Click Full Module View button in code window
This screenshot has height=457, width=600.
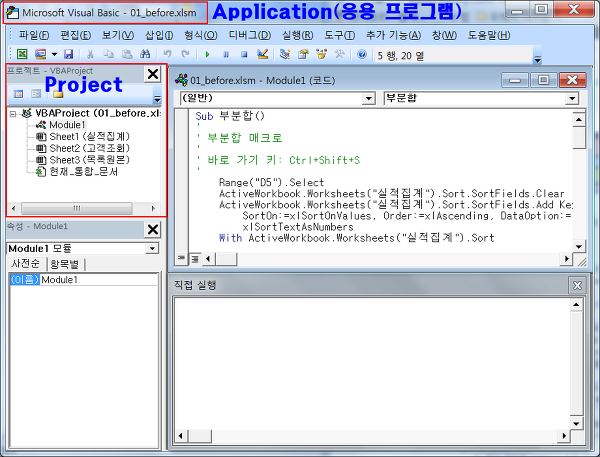point(195,259)
